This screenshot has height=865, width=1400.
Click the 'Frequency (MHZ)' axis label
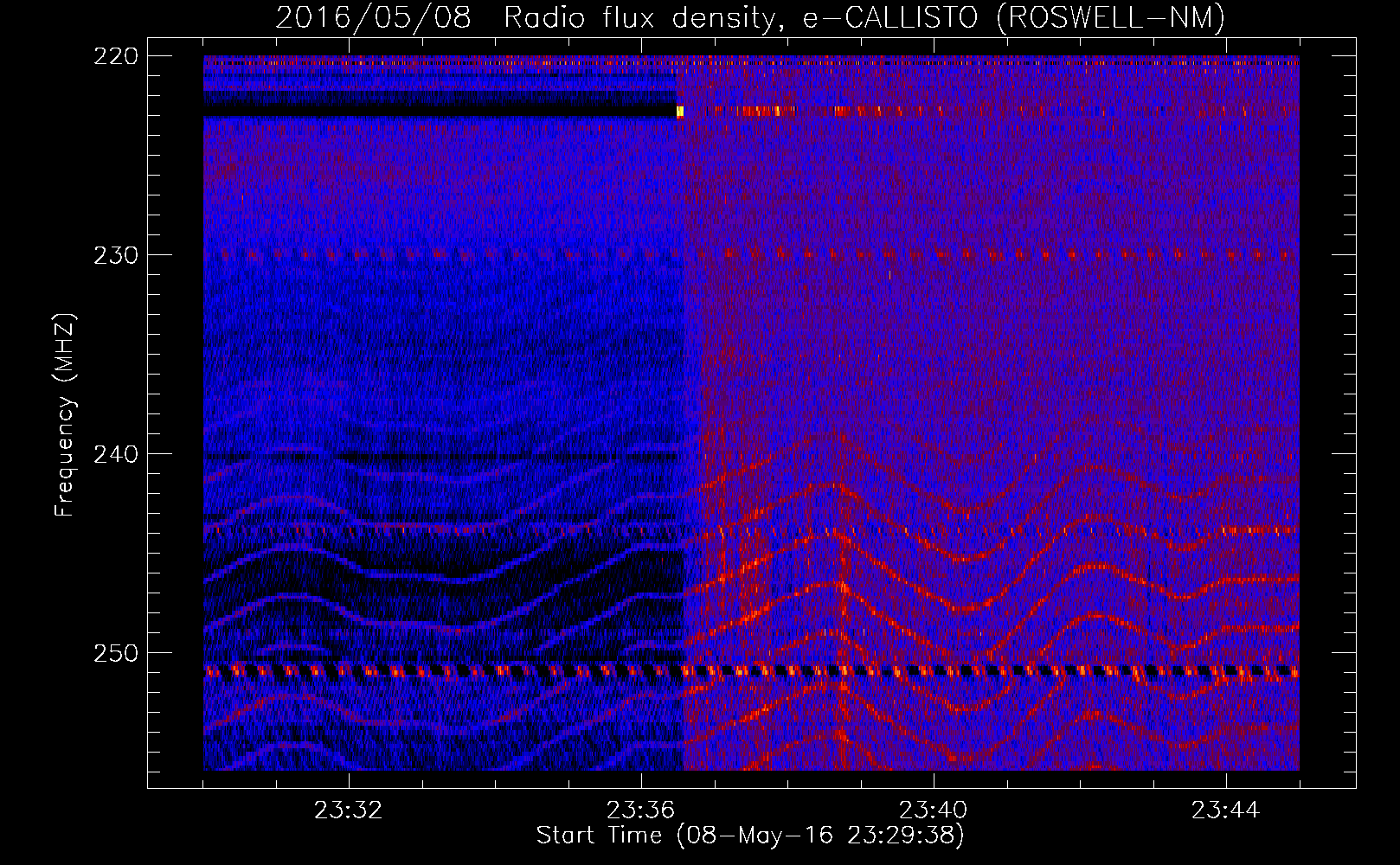tap(65, 415)
